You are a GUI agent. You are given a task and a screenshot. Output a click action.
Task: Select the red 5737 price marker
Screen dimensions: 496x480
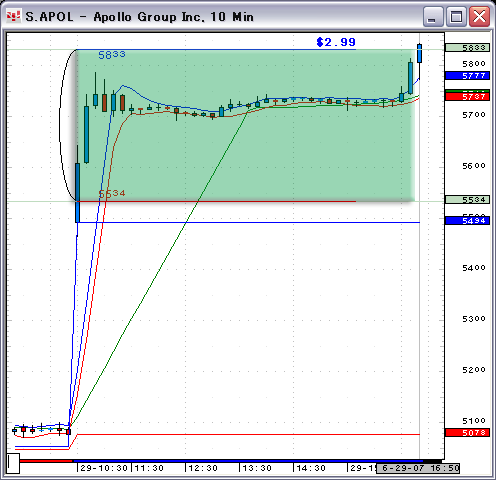(467, 97)
